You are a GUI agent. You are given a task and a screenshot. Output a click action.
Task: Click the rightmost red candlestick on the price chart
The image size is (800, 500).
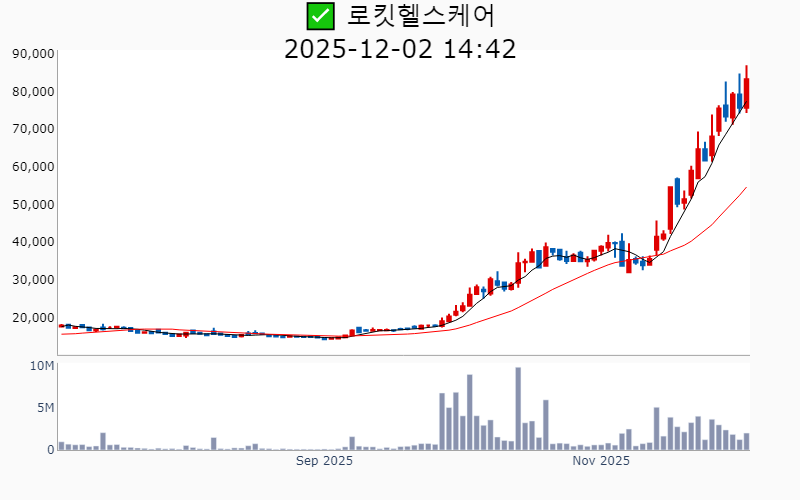[x=746, y=93]
